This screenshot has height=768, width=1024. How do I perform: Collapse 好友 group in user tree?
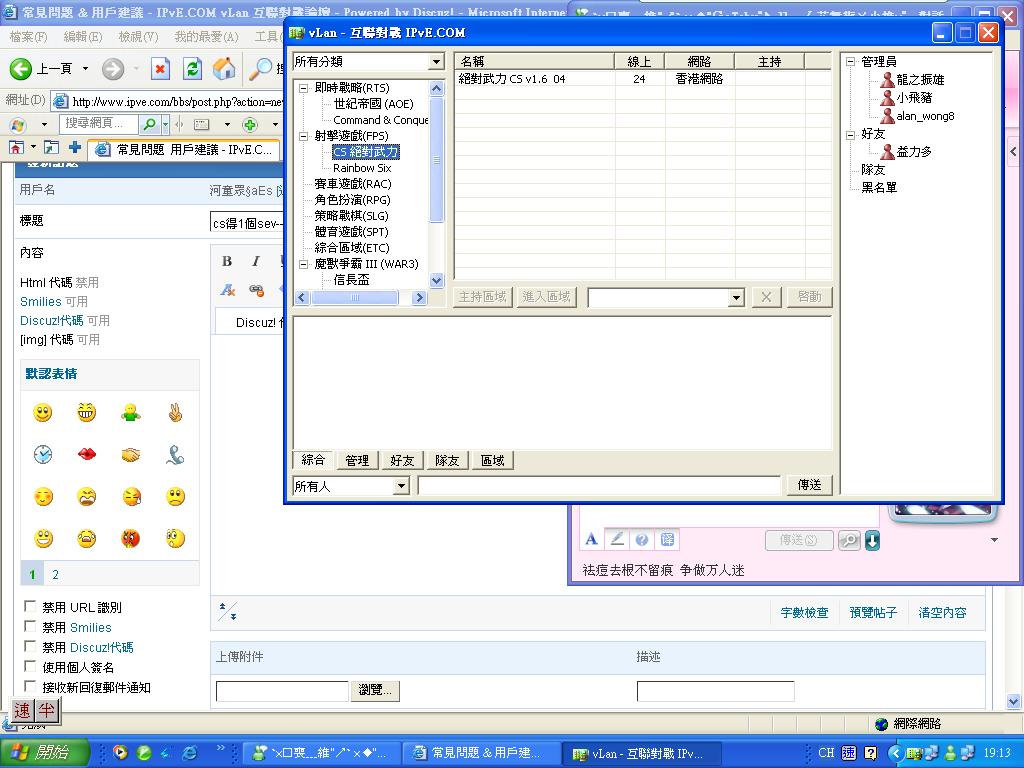coord(850,135)
